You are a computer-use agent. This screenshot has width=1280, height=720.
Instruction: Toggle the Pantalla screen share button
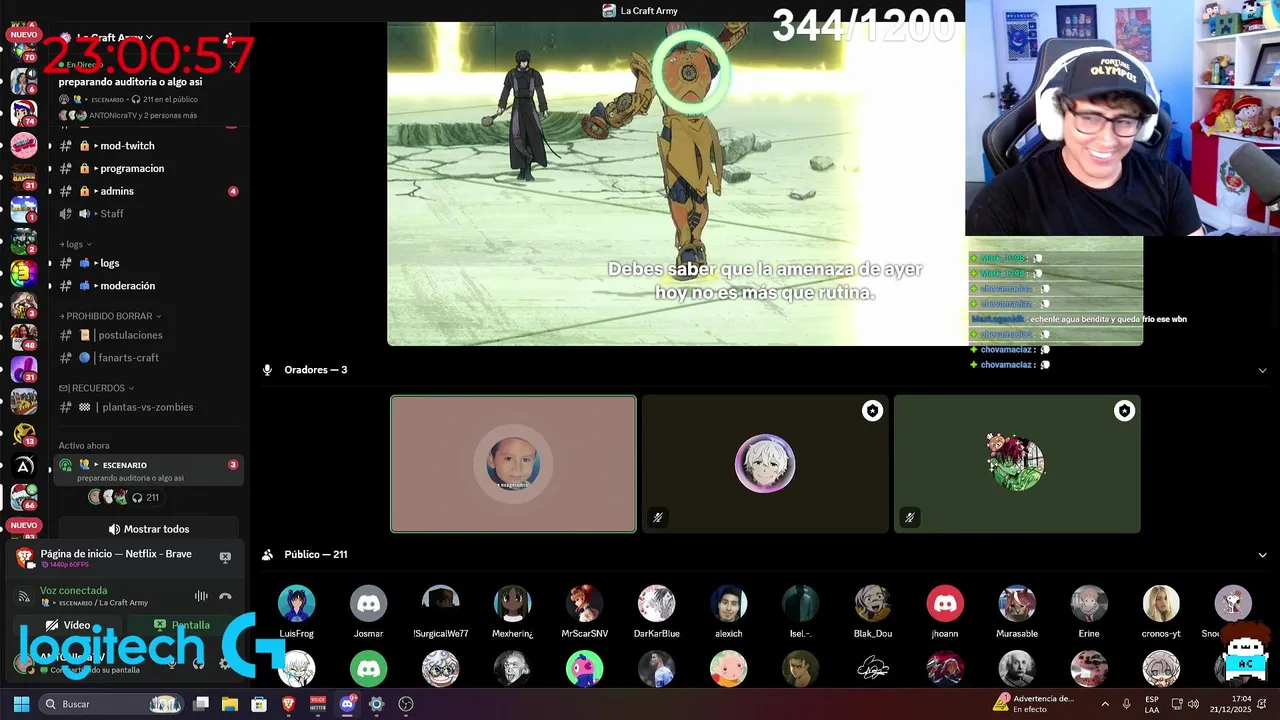[x=182, y=625]
